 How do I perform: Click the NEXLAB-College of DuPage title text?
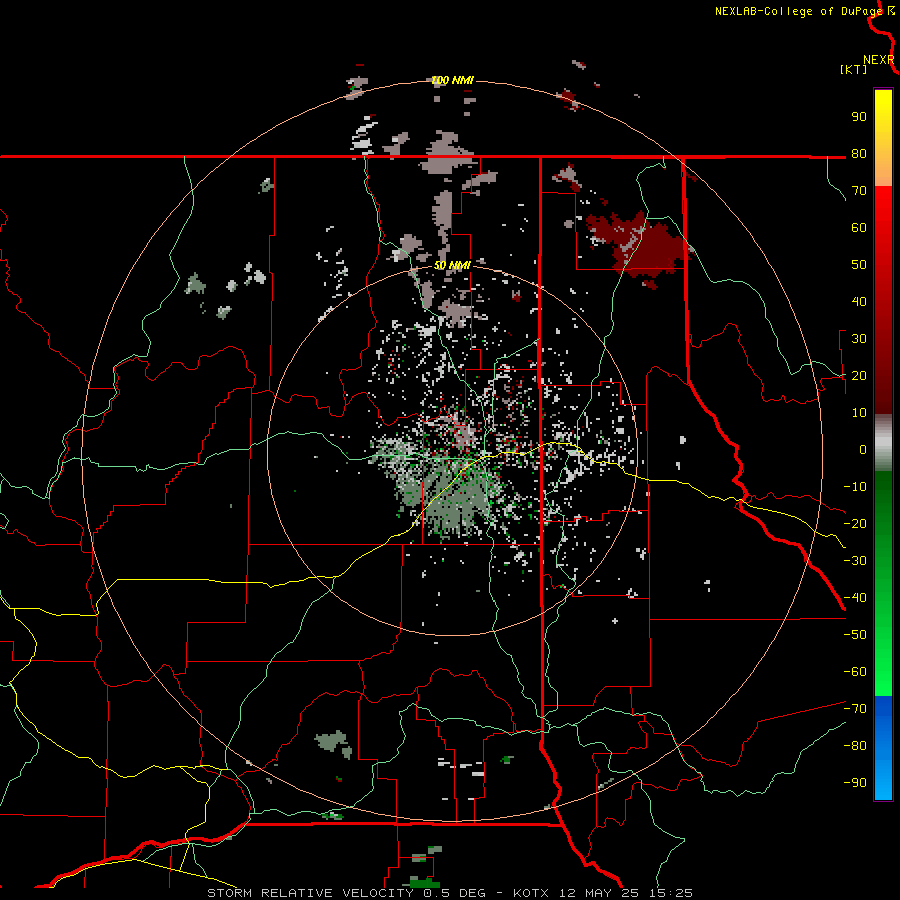pos(798,11)
